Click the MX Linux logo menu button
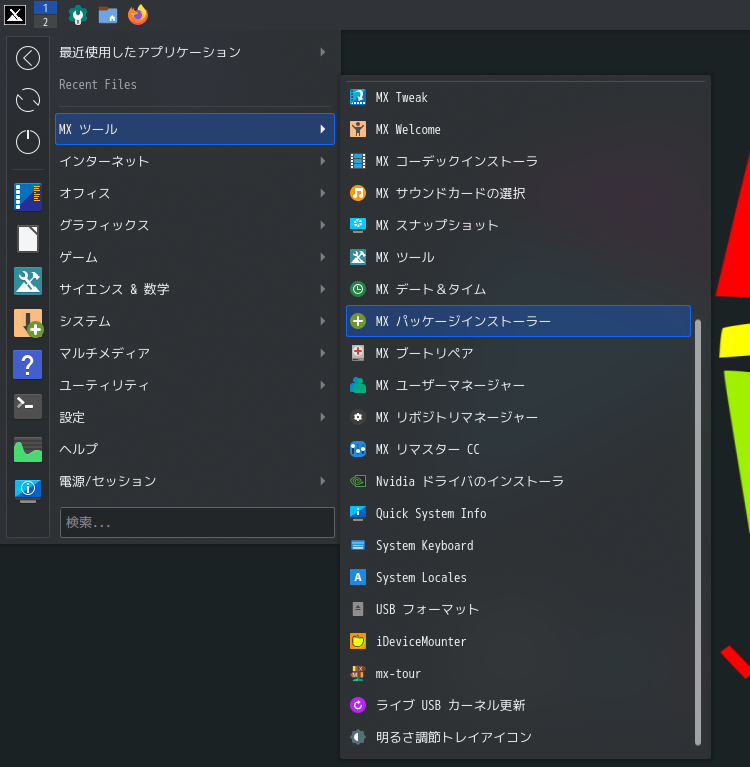The height and width of the screenshot is (767, 750). 15,14
